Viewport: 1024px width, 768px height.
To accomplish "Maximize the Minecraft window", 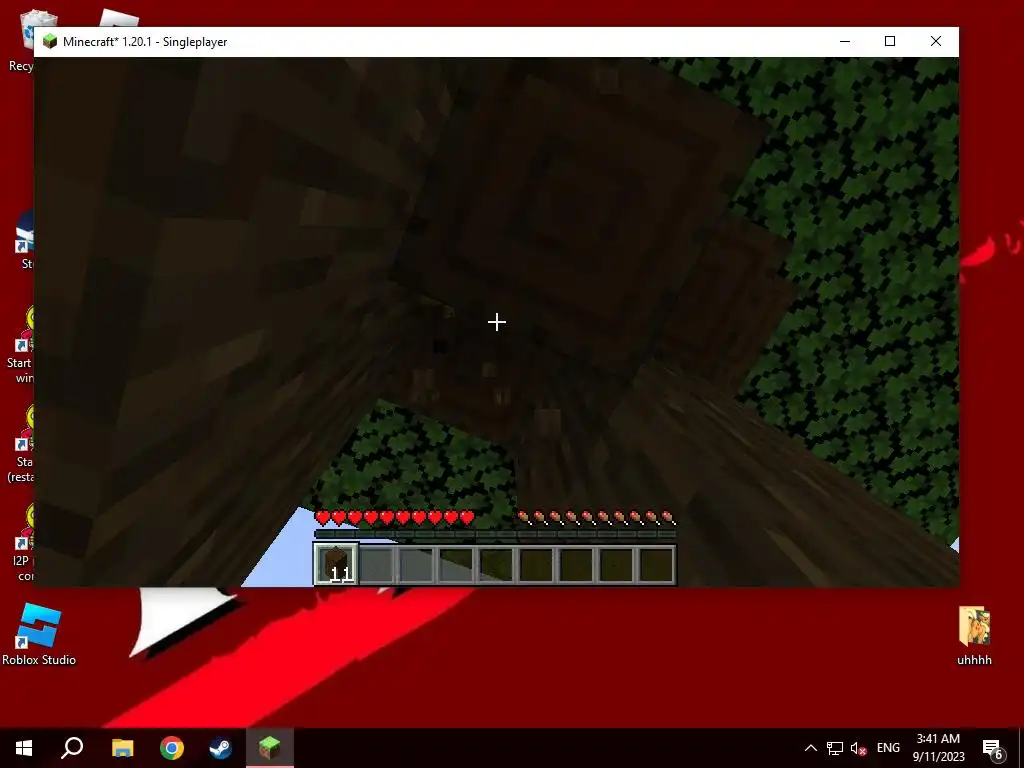I will [x=889, y=41].
